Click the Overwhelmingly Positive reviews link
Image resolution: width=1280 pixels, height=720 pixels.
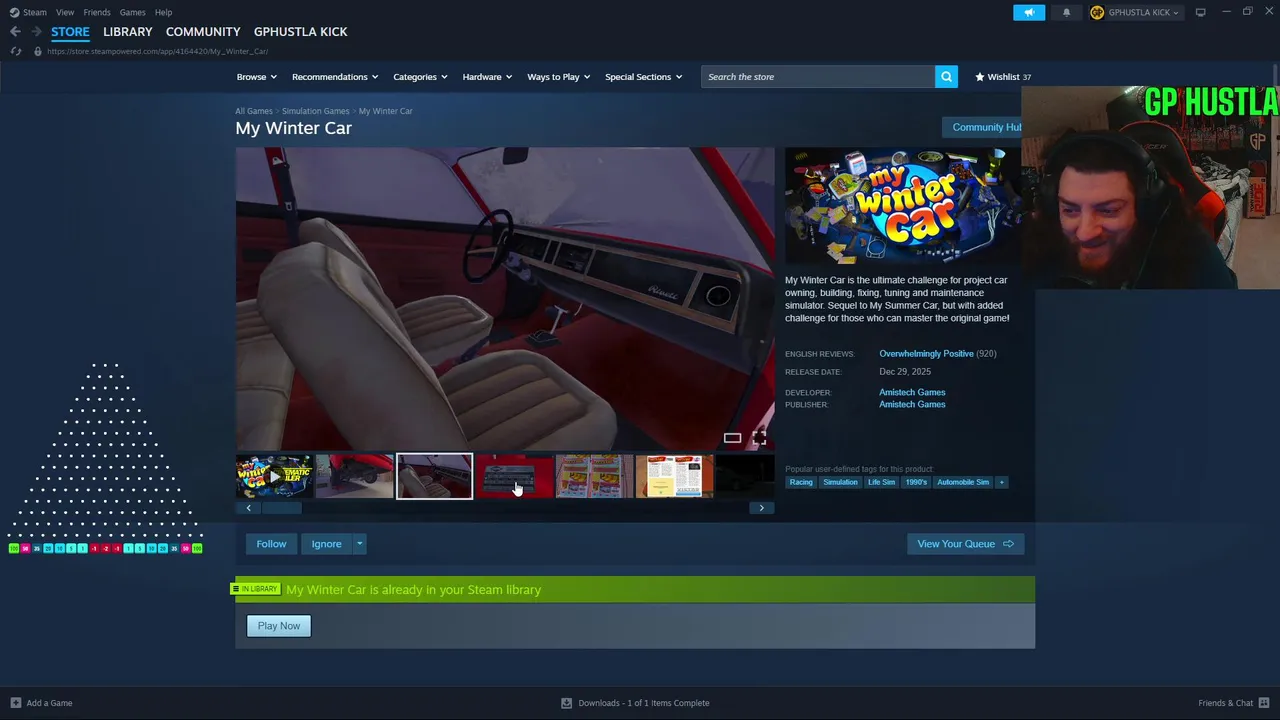point(926,354)
